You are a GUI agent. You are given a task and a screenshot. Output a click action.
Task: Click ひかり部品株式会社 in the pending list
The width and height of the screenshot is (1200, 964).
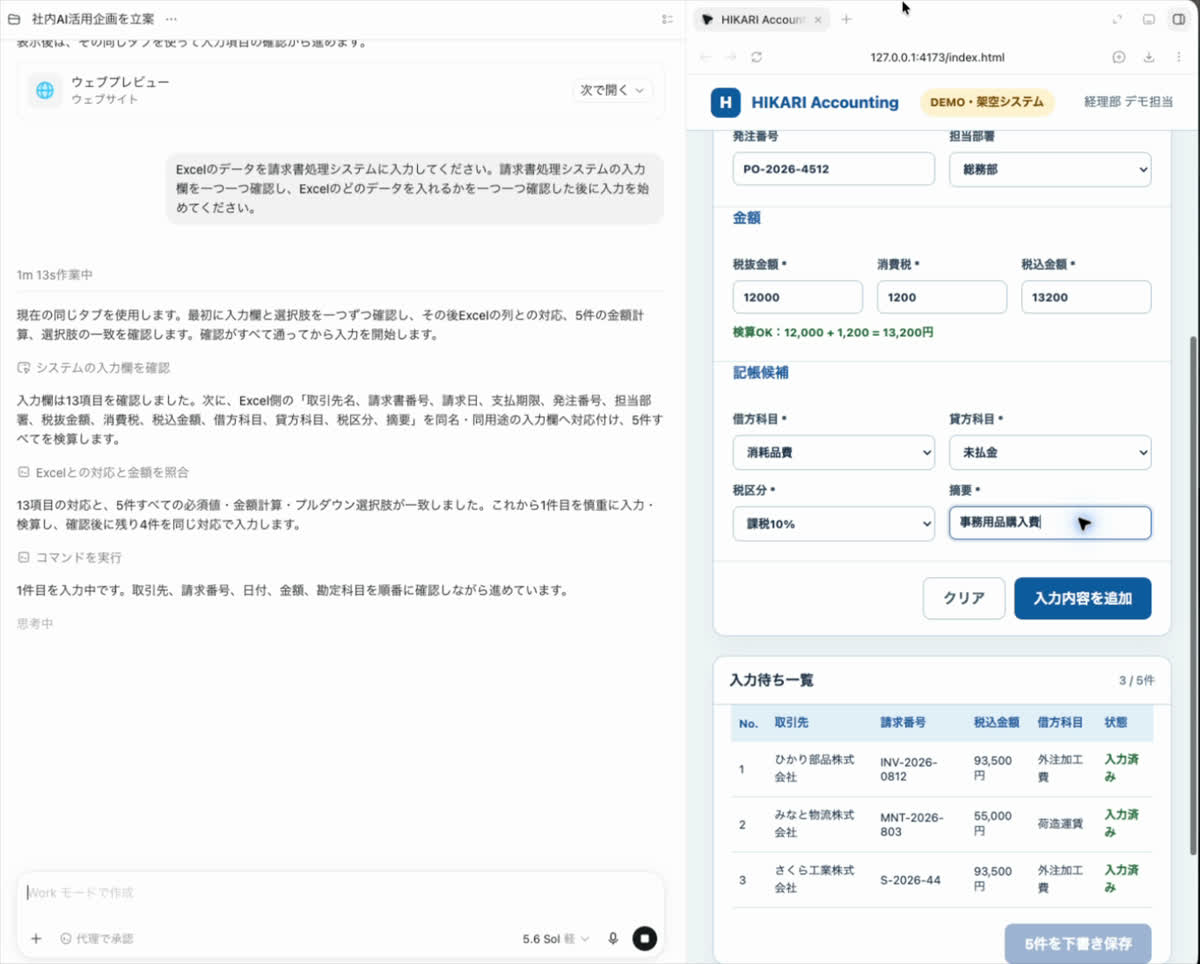pos(815,768)
